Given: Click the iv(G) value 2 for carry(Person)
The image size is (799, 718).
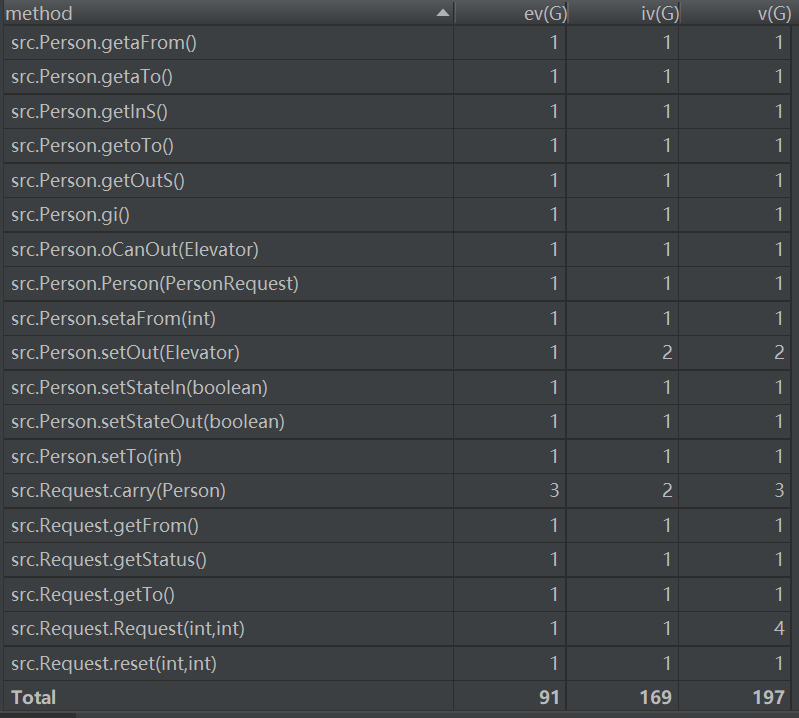Looking at the screenshot, I should coord(667,491).
